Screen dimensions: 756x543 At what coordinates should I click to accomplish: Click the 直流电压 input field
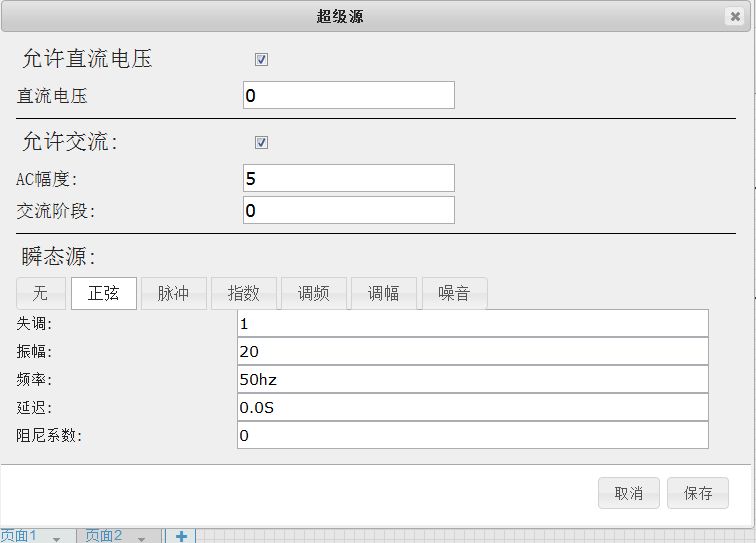pos(349,95)
